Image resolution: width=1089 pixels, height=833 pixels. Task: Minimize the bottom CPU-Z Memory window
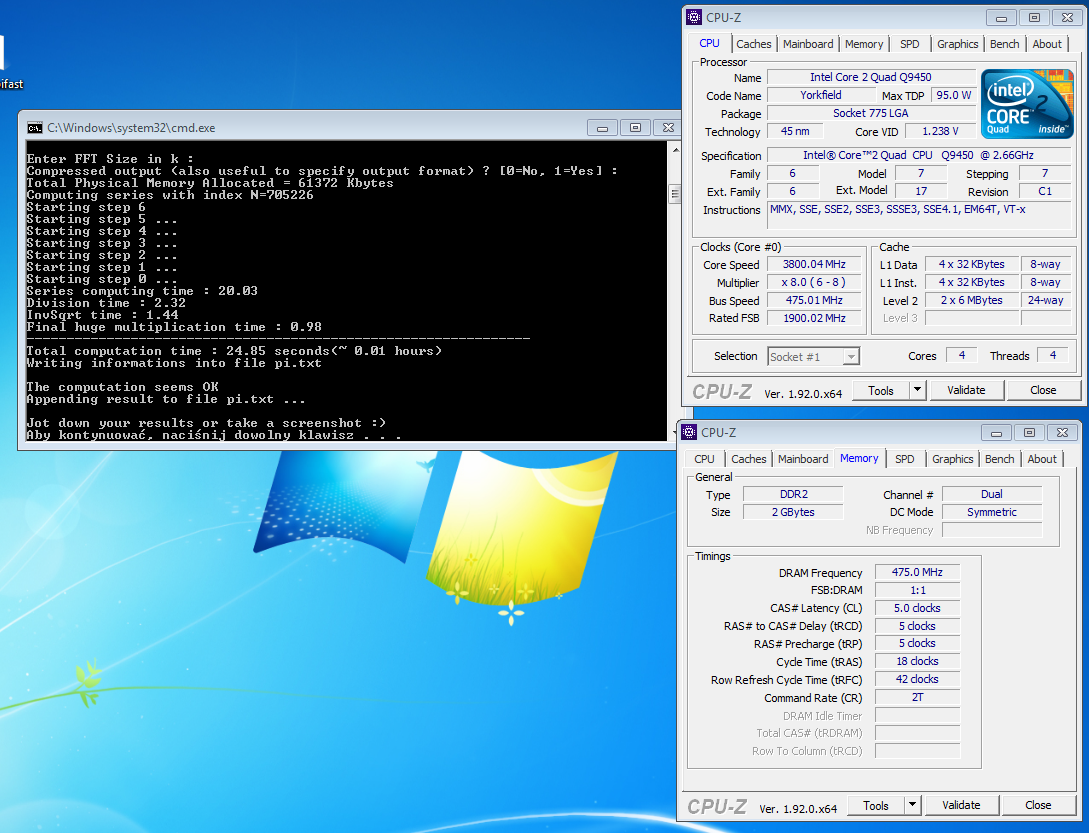pos(996,433)
